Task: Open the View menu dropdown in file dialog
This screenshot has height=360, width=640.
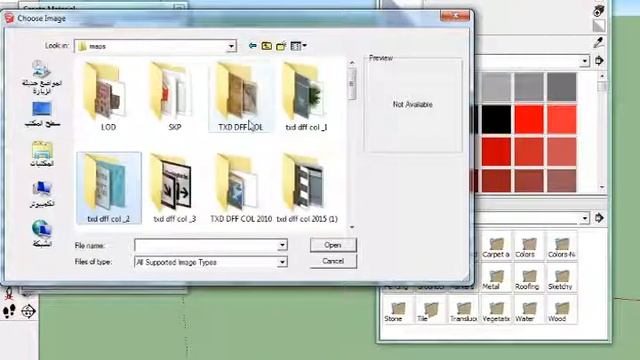Action: pos(298,46)
